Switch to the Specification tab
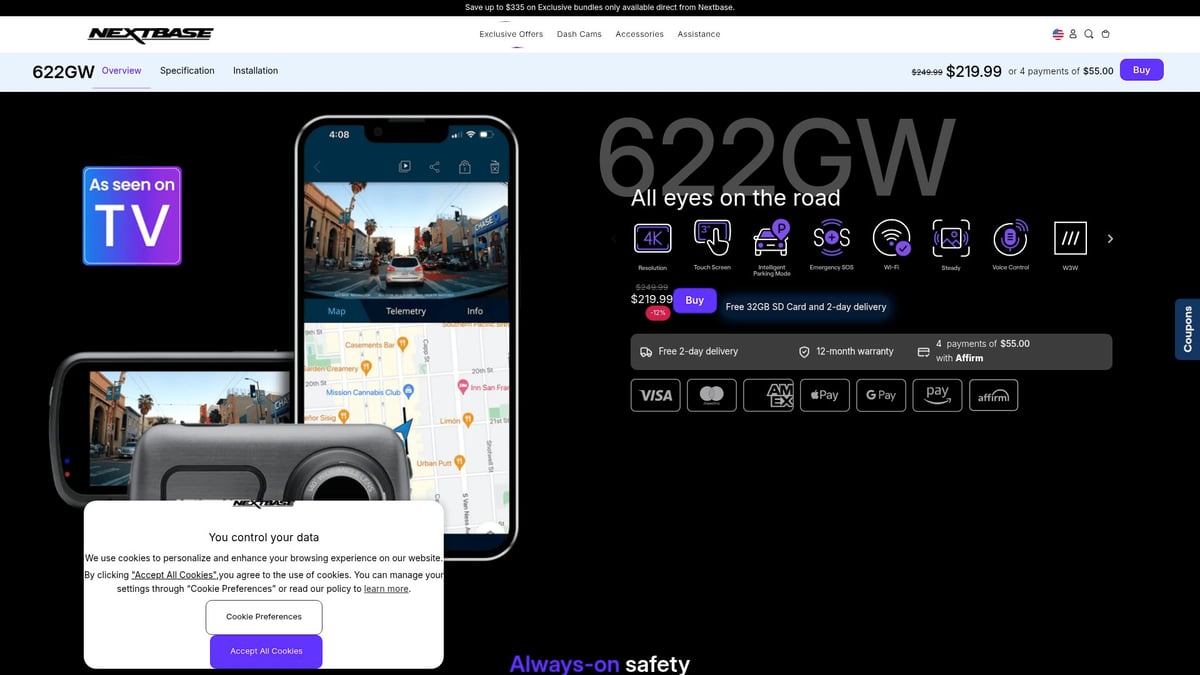The height and width of the screenshot is (675, 1200). click(x=187, y=70)
